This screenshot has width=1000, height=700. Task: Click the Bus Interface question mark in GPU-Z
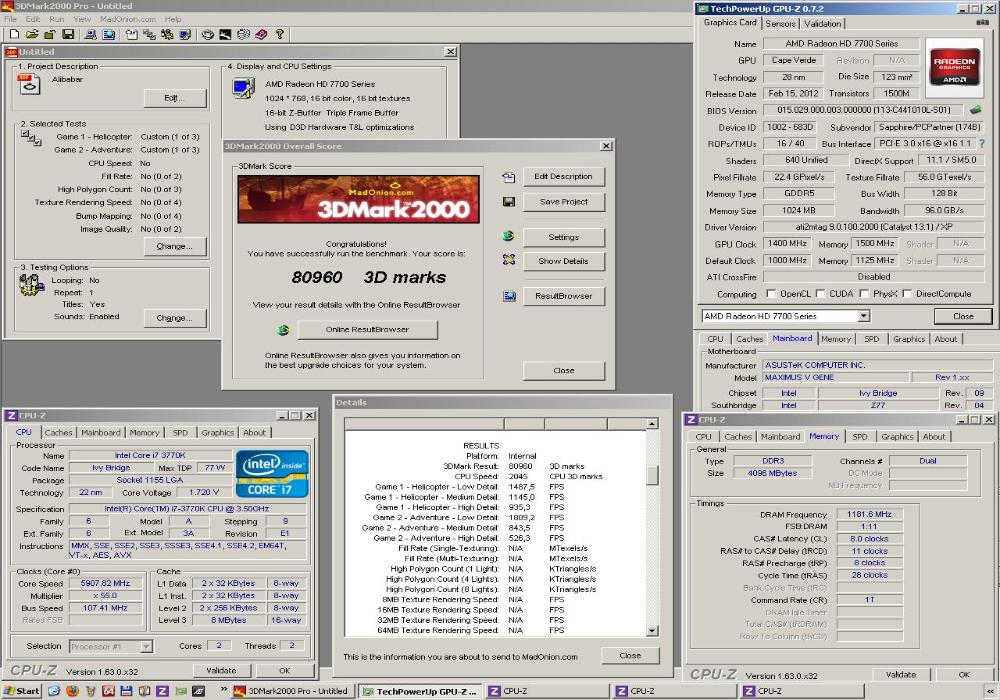[982, 143]
